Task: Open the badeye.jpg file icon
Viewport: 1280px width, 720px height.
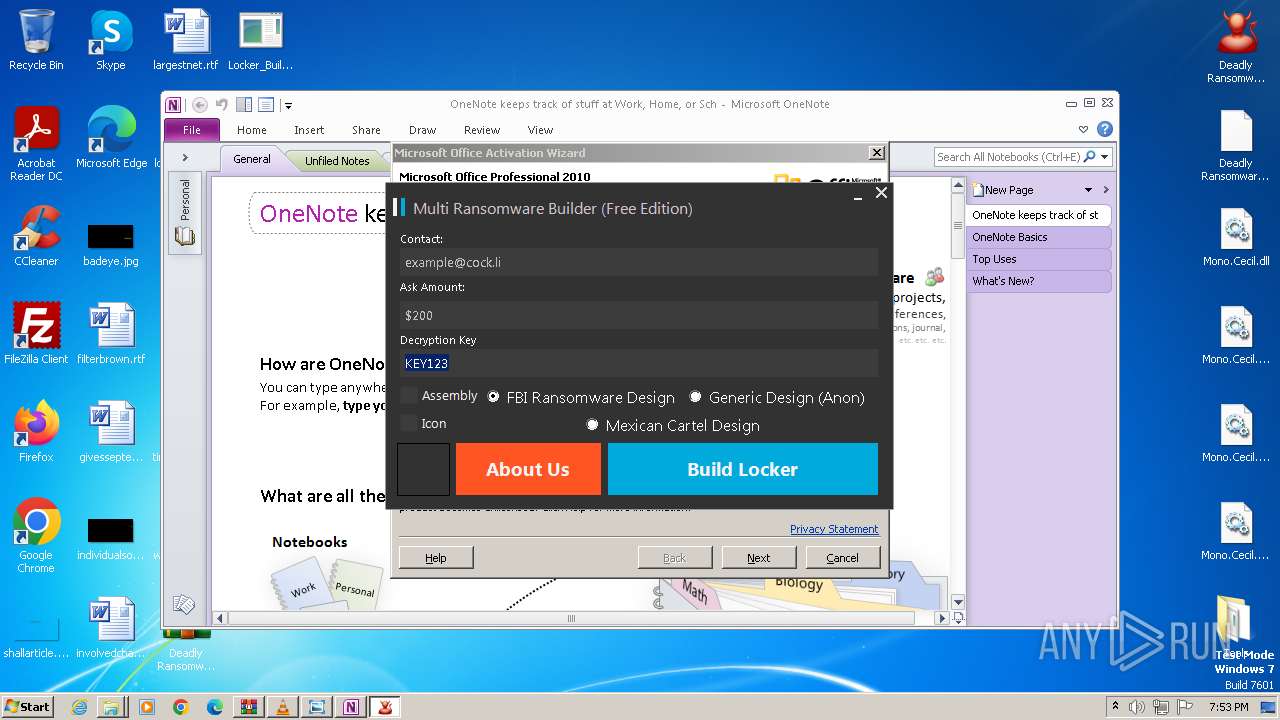Action: [x=110, y=245]
